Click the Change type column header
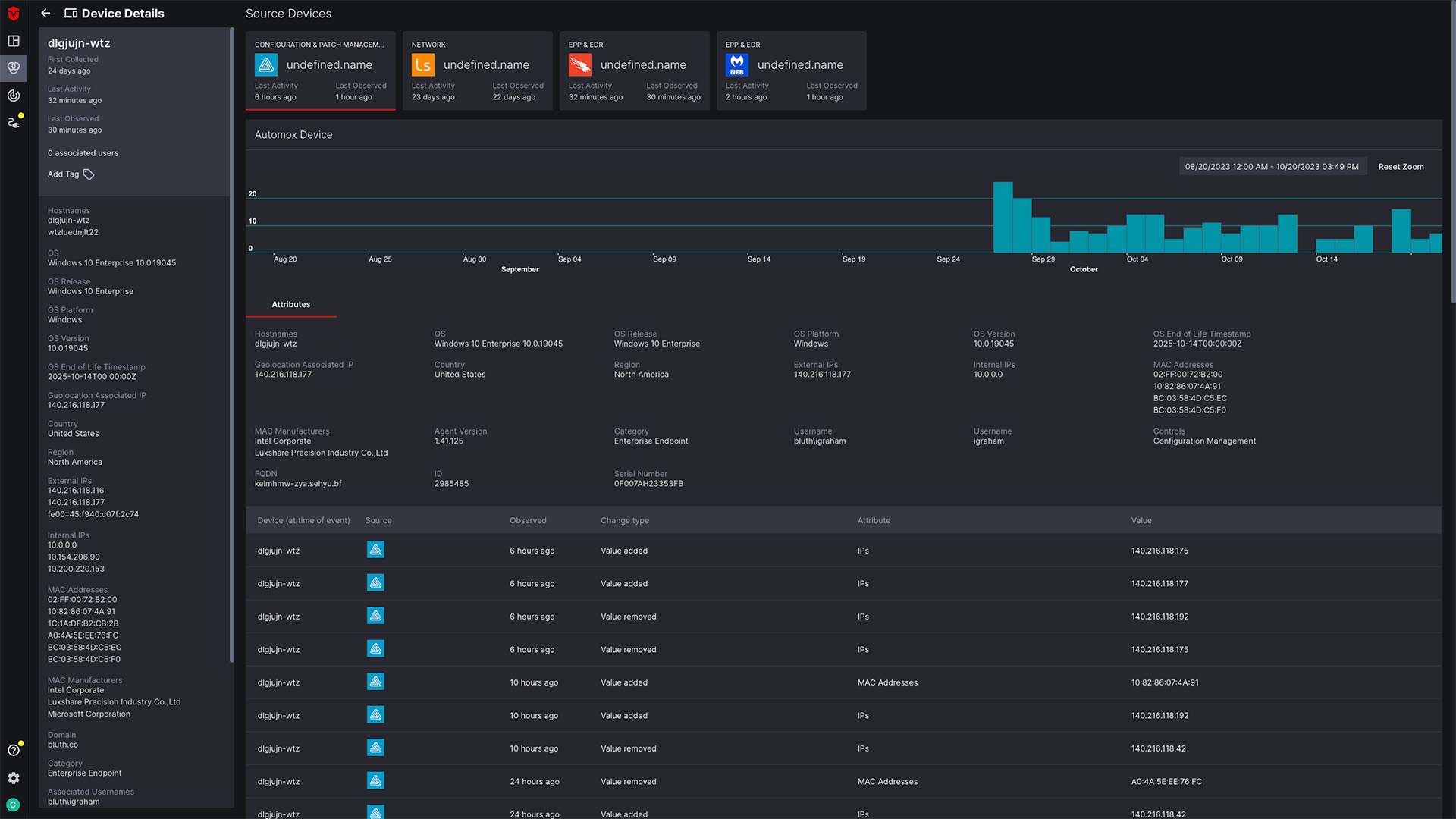 click(624, 520)
